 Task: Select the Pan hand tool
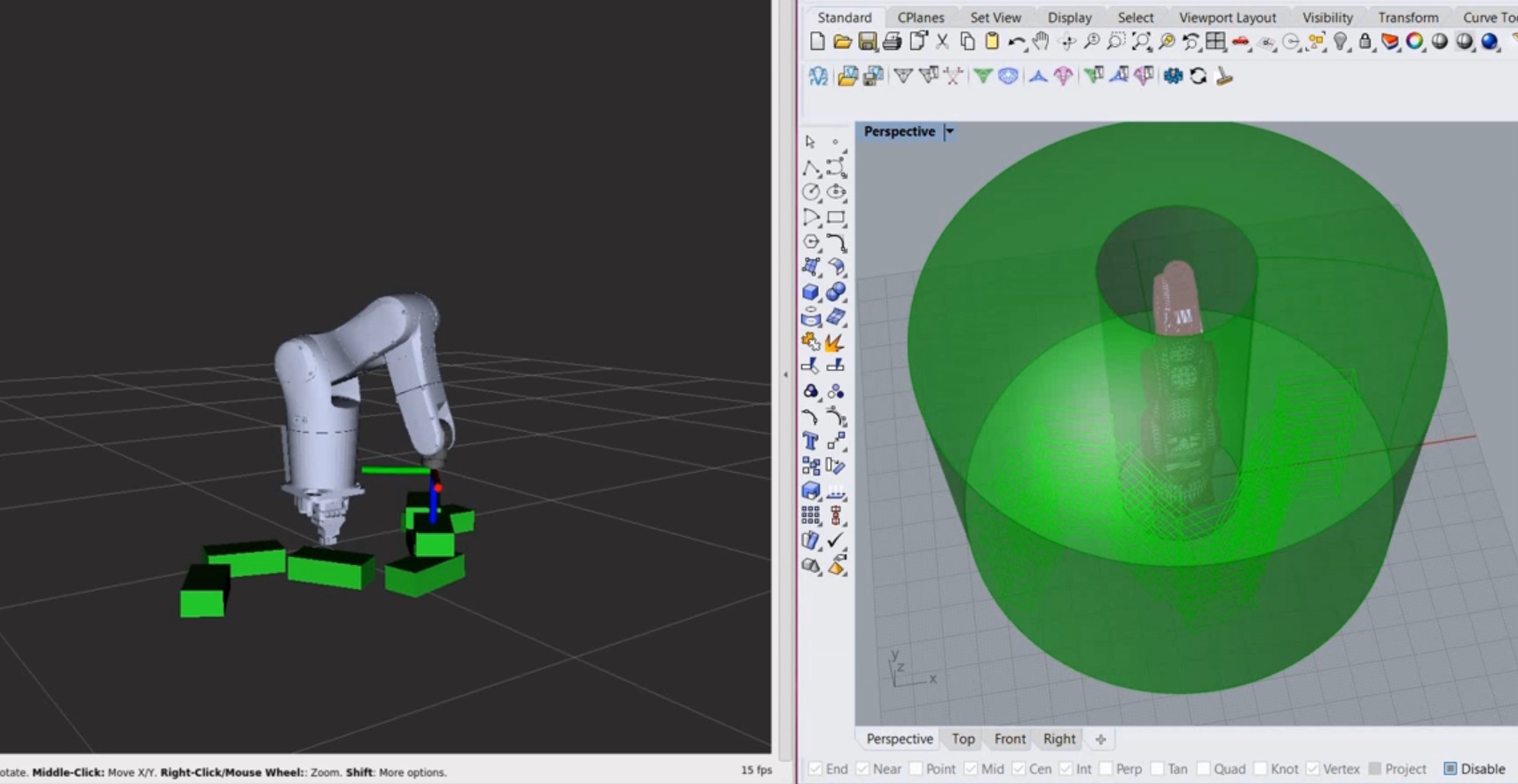[x=1042, y=41]
